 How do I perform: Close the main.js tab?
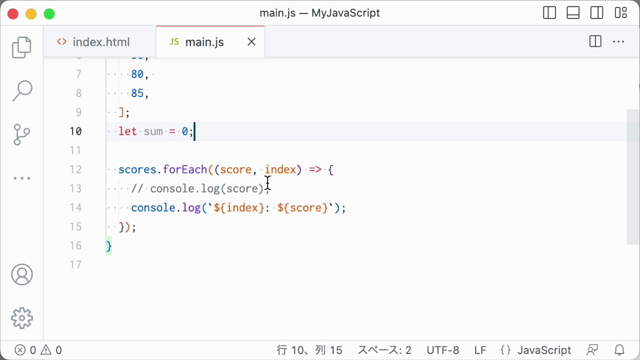click(x=251, y=42)
